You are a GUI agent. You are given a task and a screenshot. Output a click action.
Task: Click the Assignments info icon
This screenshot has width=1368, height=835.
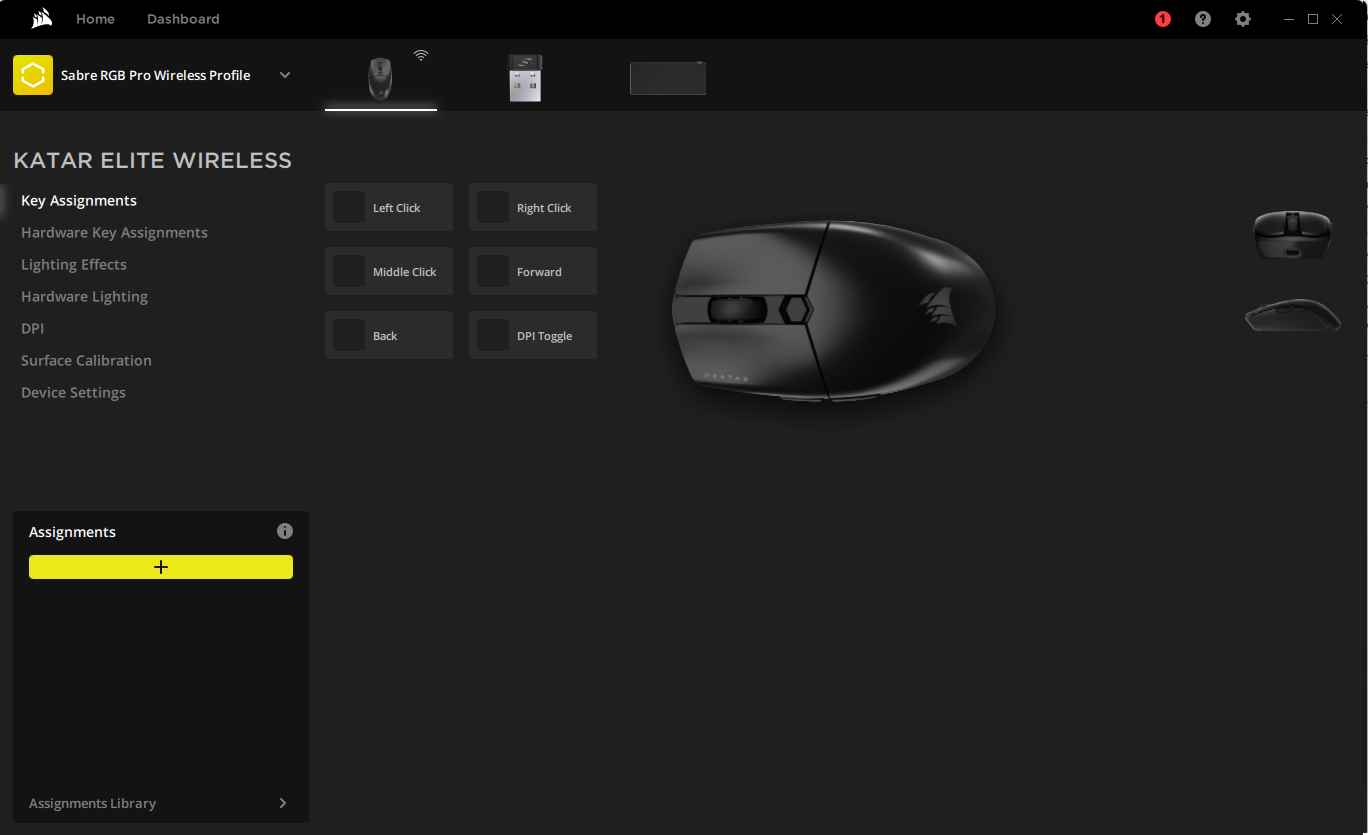tap(285, 531)
